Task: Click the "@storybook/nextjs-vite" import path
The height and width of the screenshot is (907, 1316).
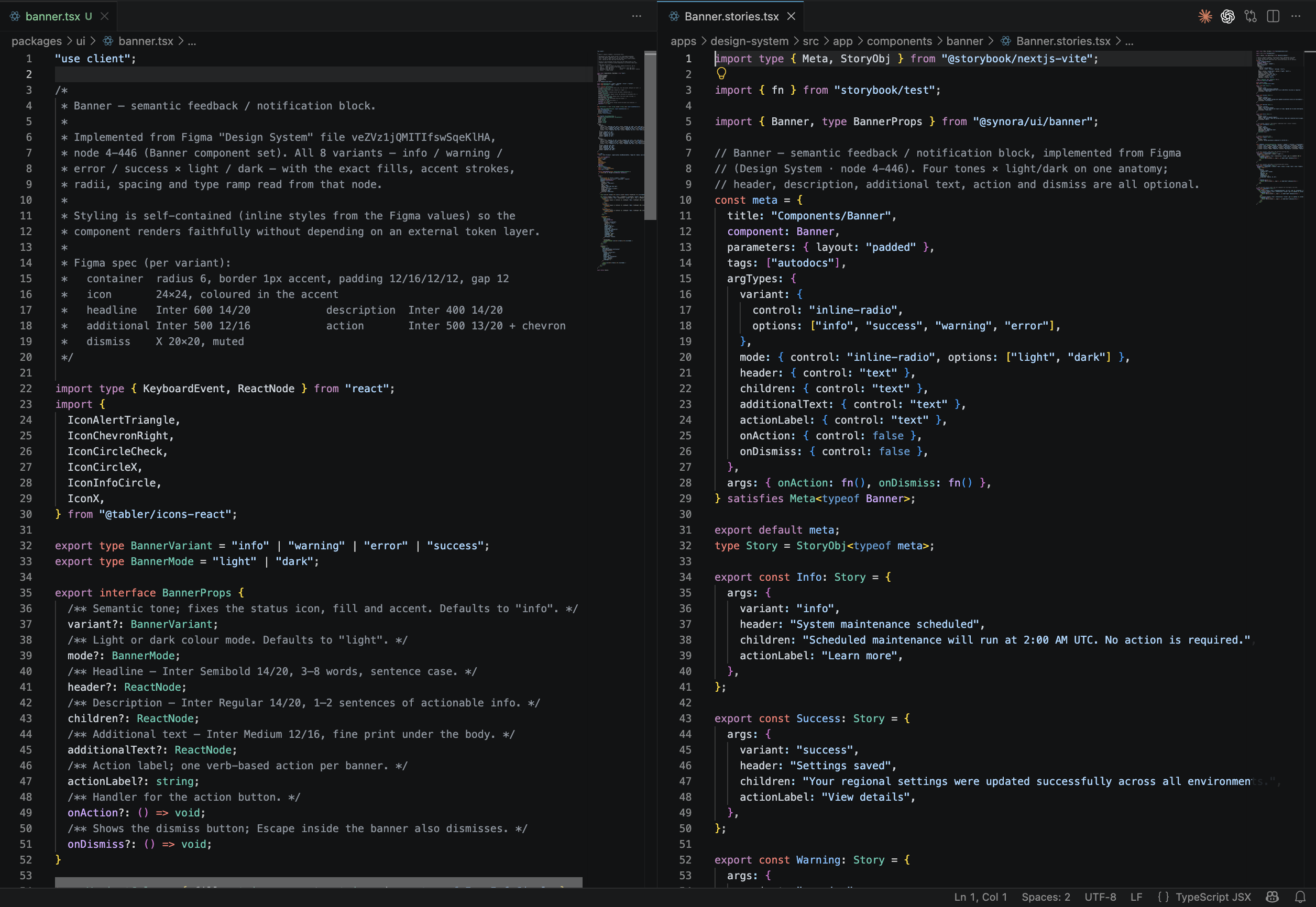Action: (1016, 59)
